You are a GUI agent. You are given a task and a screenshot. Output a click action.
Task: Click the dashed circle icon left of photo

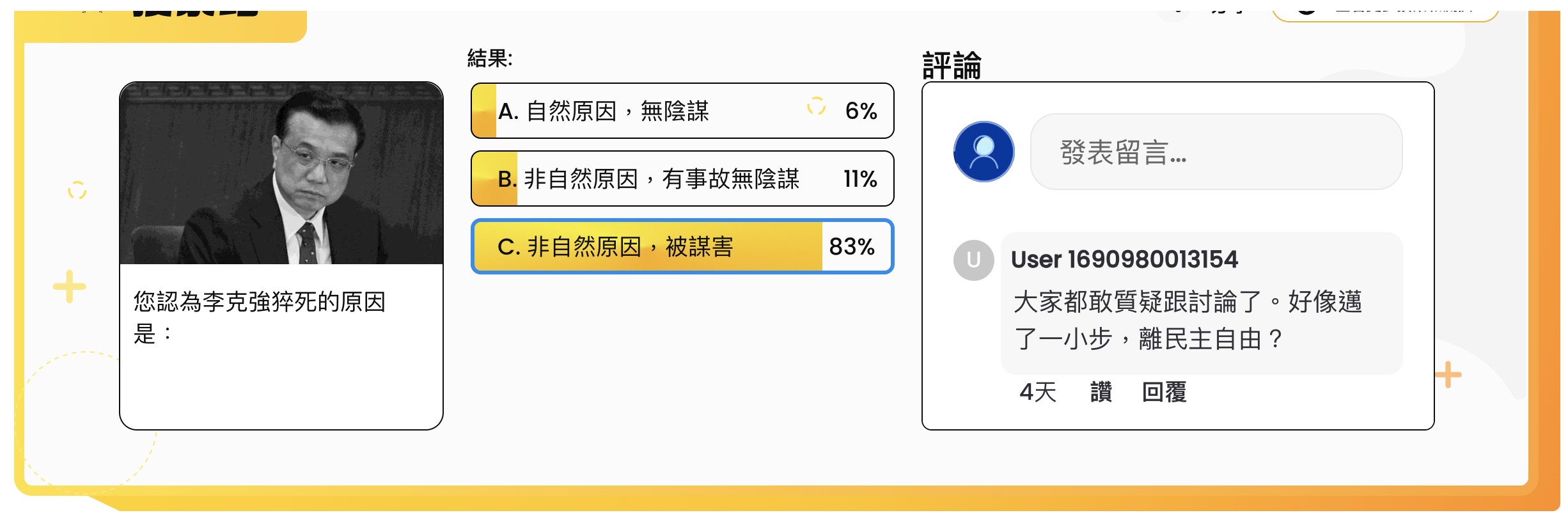tap(77, 190)
